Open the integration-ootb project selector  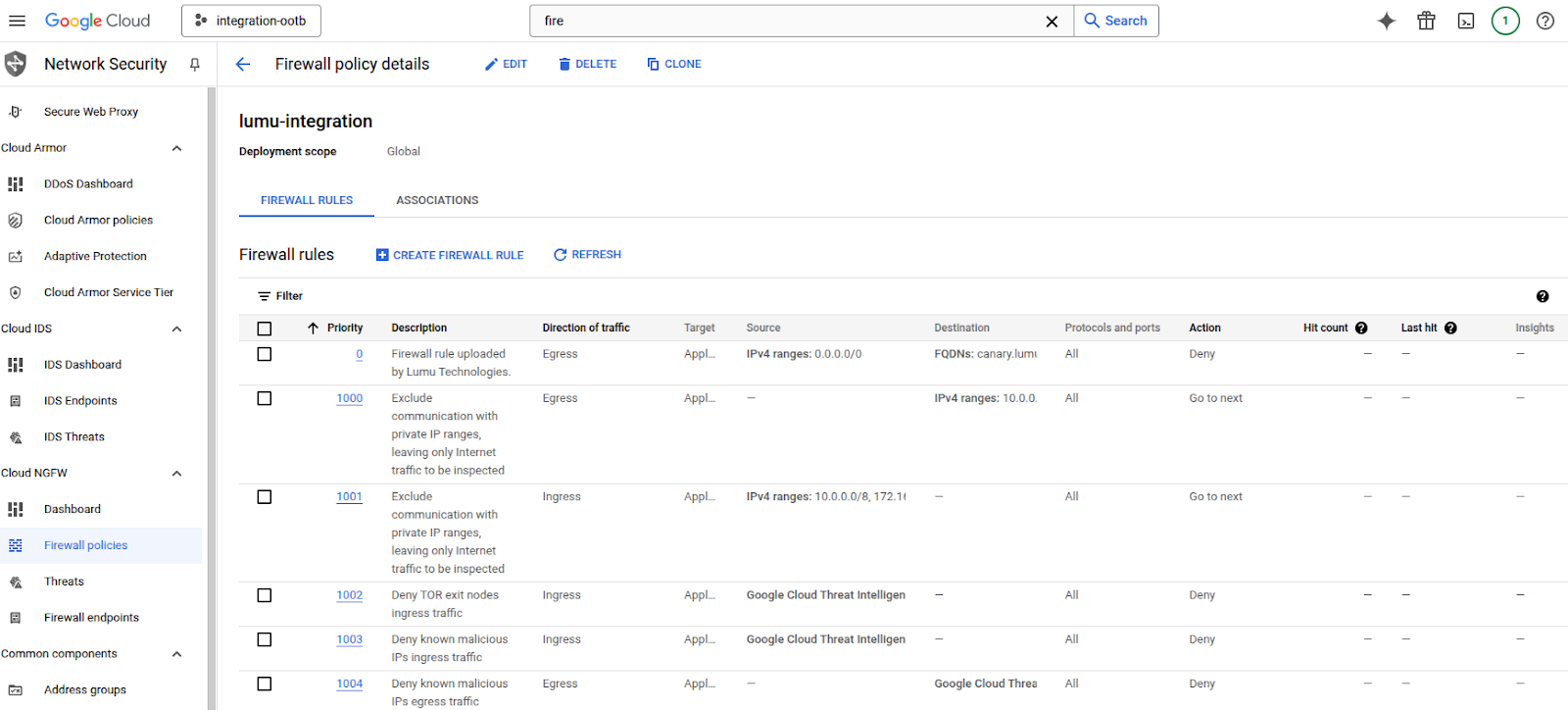click(251, 21)
